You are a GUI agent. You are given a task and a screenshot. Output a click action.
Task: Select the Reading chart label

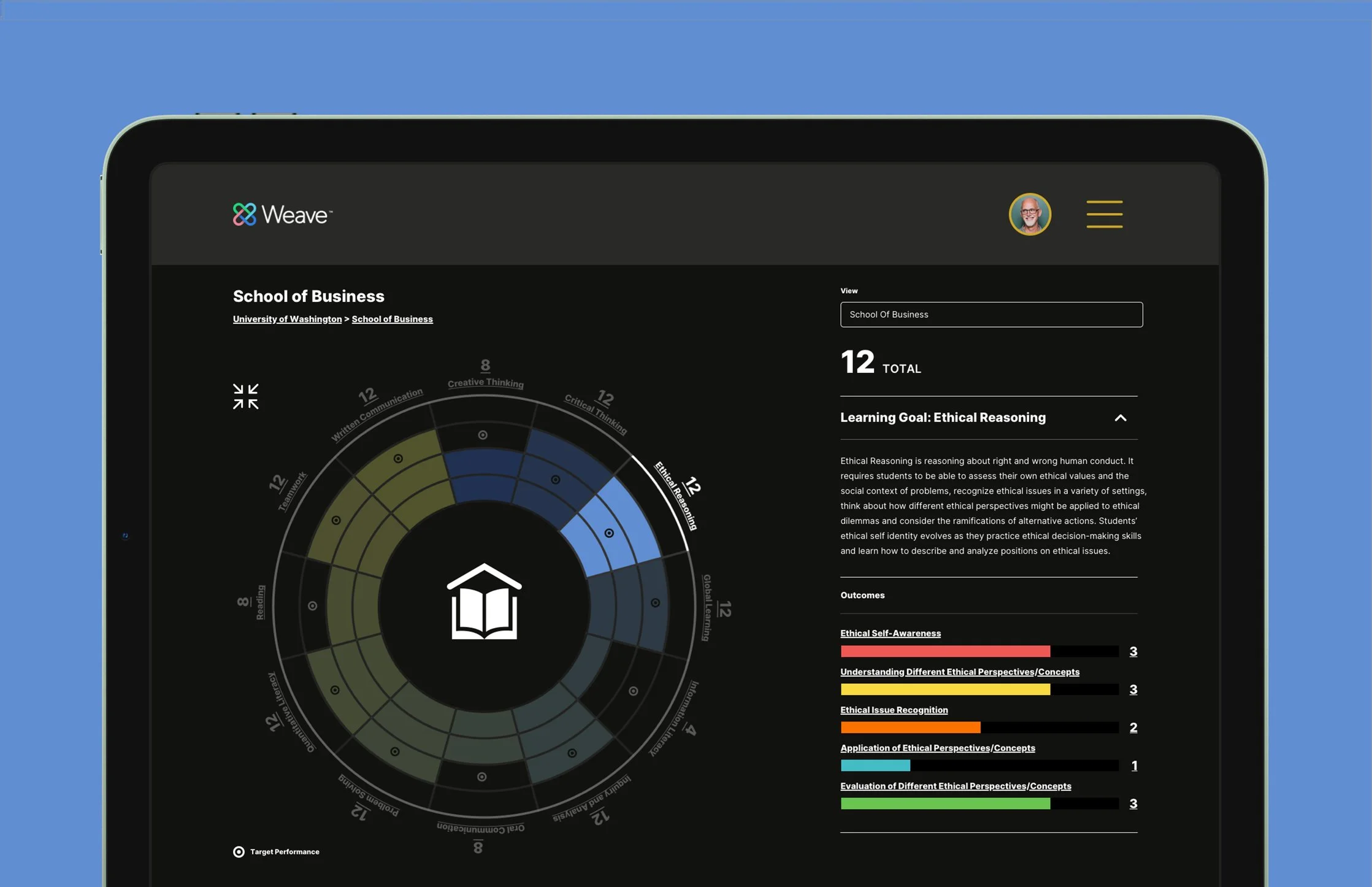260,602
